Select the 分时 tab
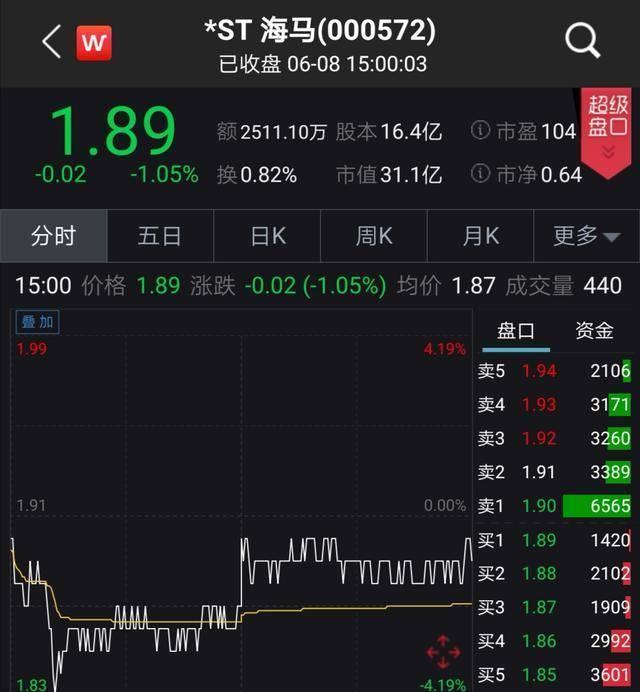The width and height of the screenshot is (640, 692). pyautogui.click(x=53, y=236)
